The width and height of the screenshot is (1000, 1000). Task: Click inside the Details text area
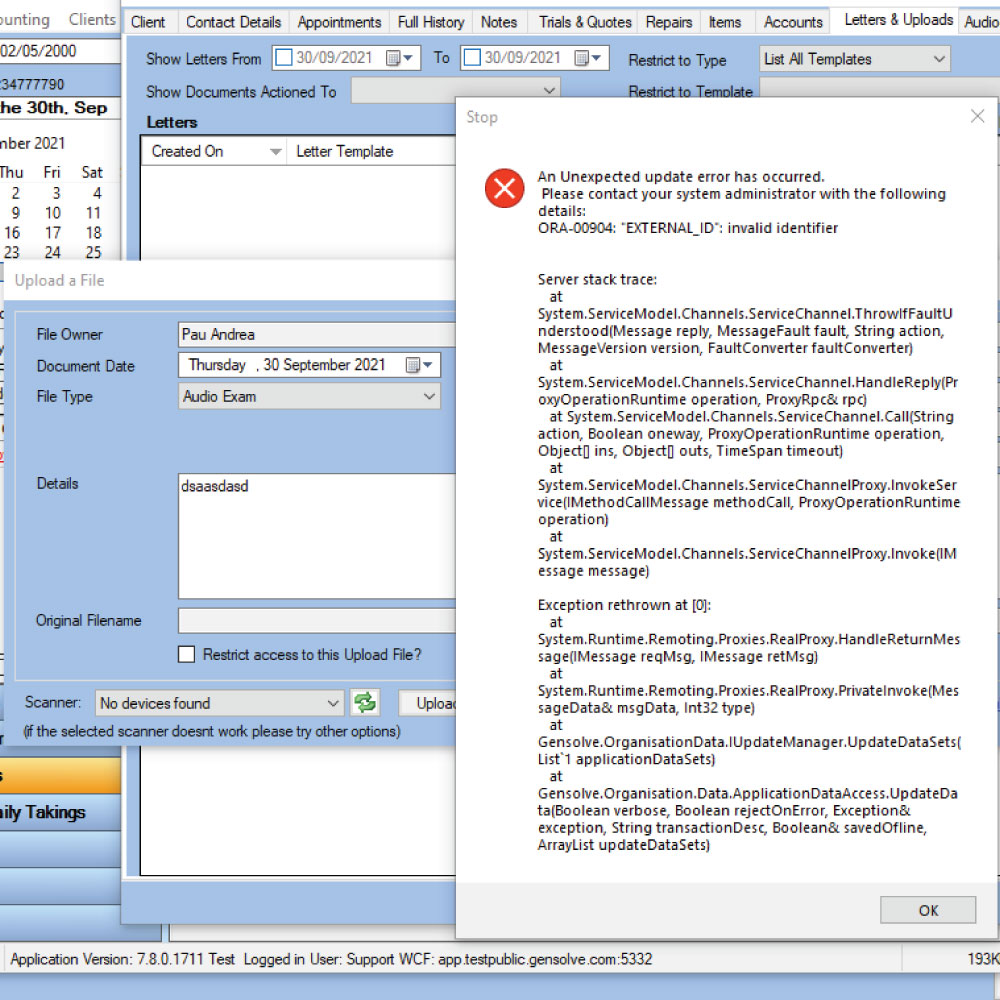317,536
